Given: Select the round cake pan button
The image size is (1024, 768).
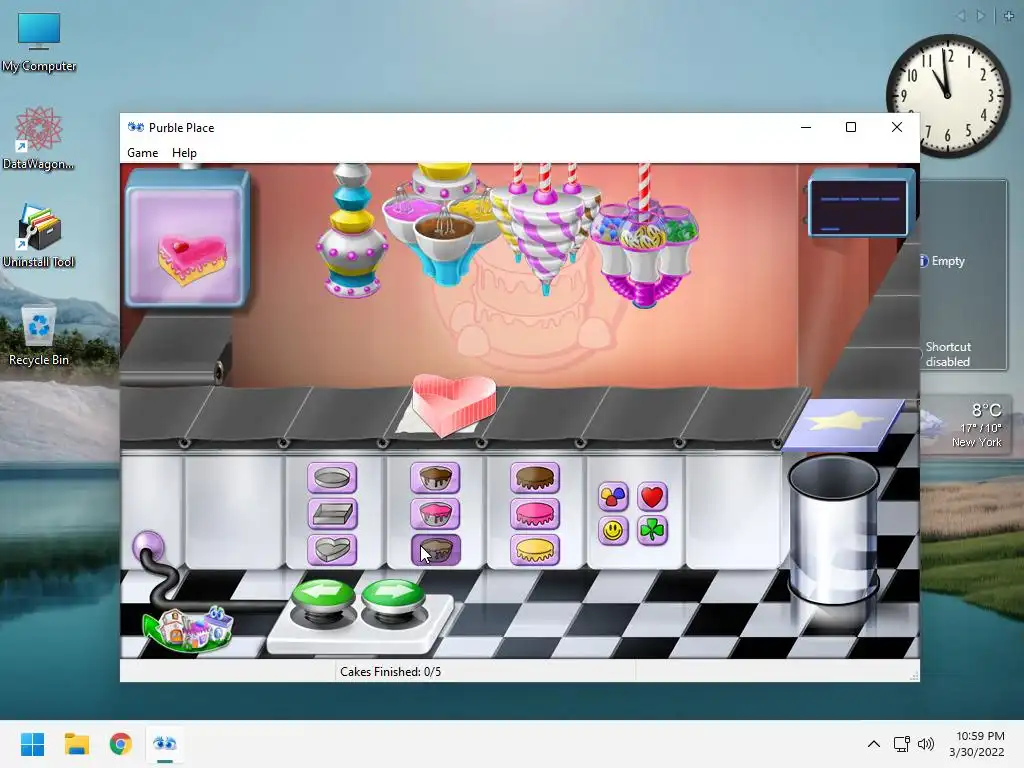Looking at the screenshot, I should tap(332, 478).
